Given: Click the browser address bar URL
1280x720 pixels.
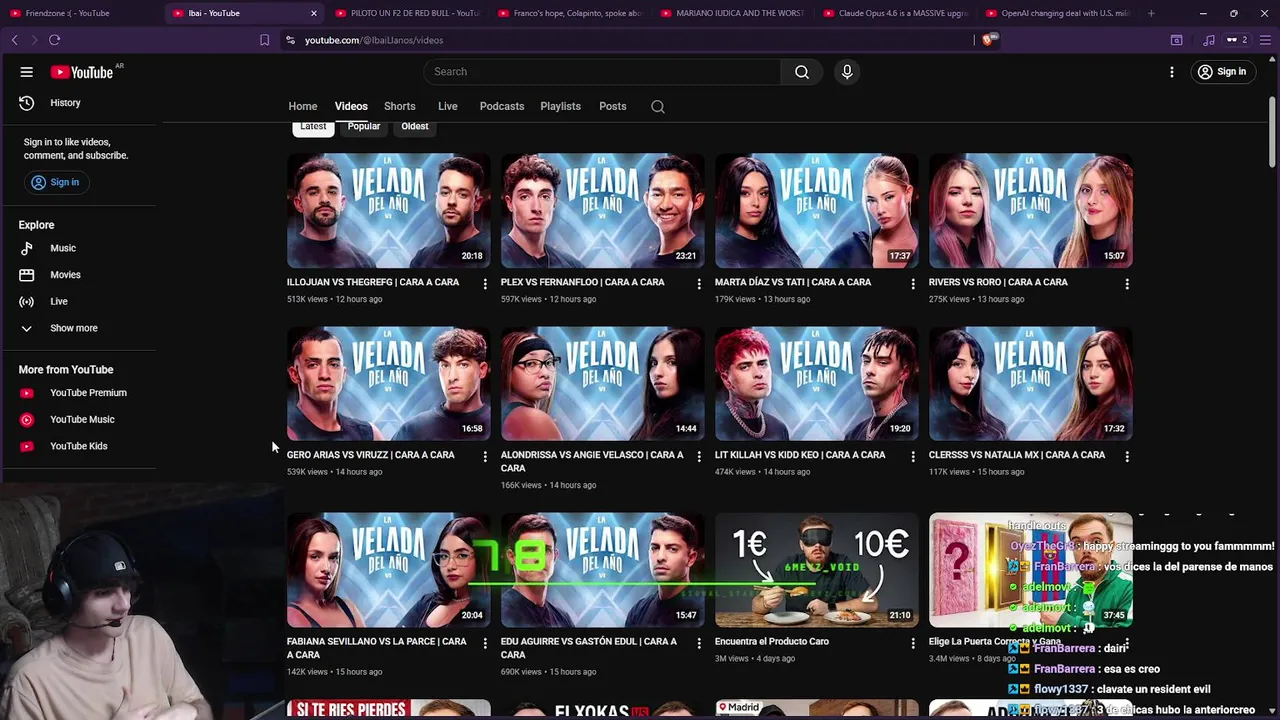Looking at the screenshot, I should click(x=374, y=40).
